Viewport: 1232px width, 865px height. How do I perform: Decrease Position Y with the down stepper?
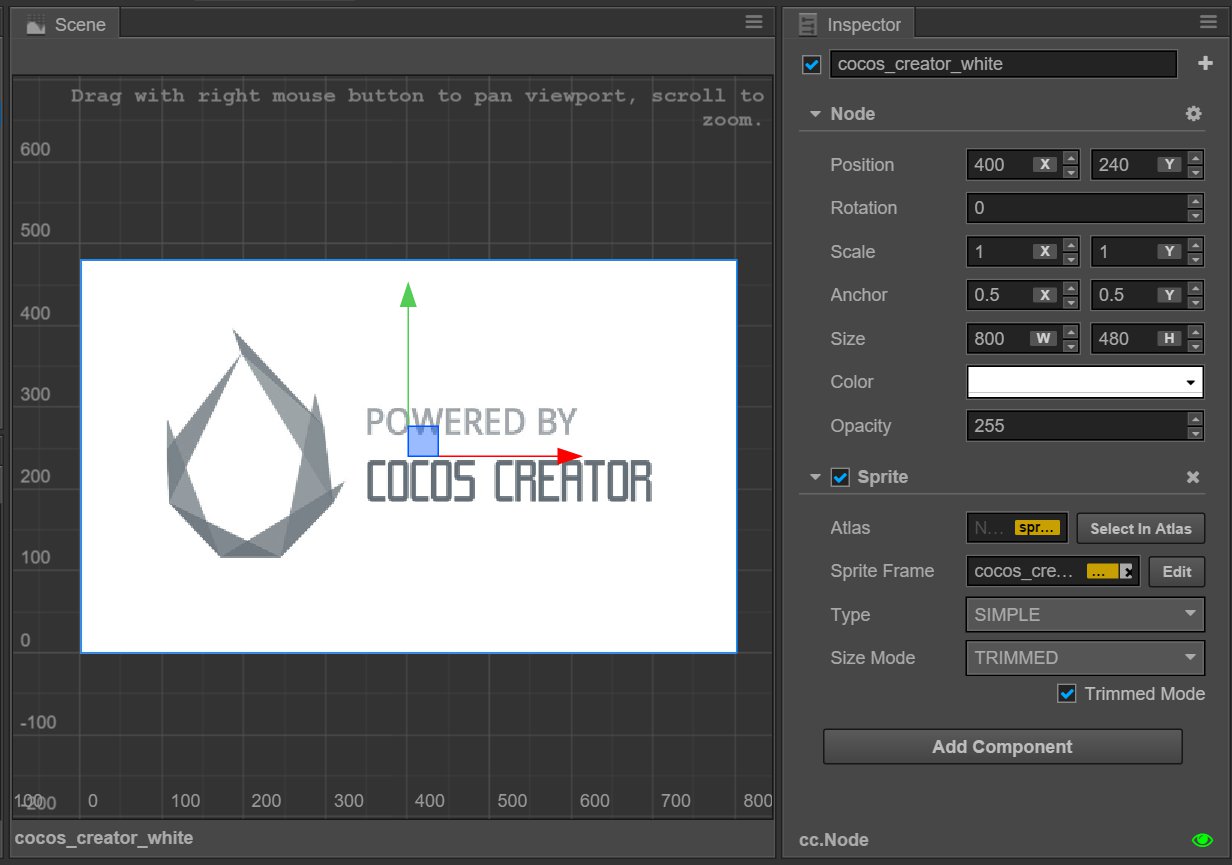click(1195, 173)
